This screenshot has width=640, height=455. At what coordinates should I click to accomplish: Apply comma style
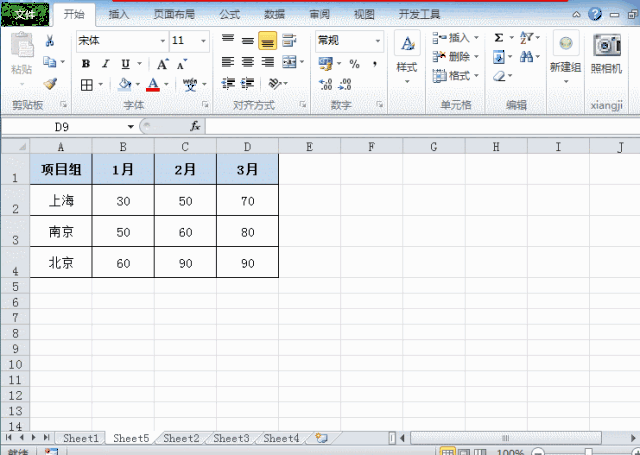[x=374, y=64]
